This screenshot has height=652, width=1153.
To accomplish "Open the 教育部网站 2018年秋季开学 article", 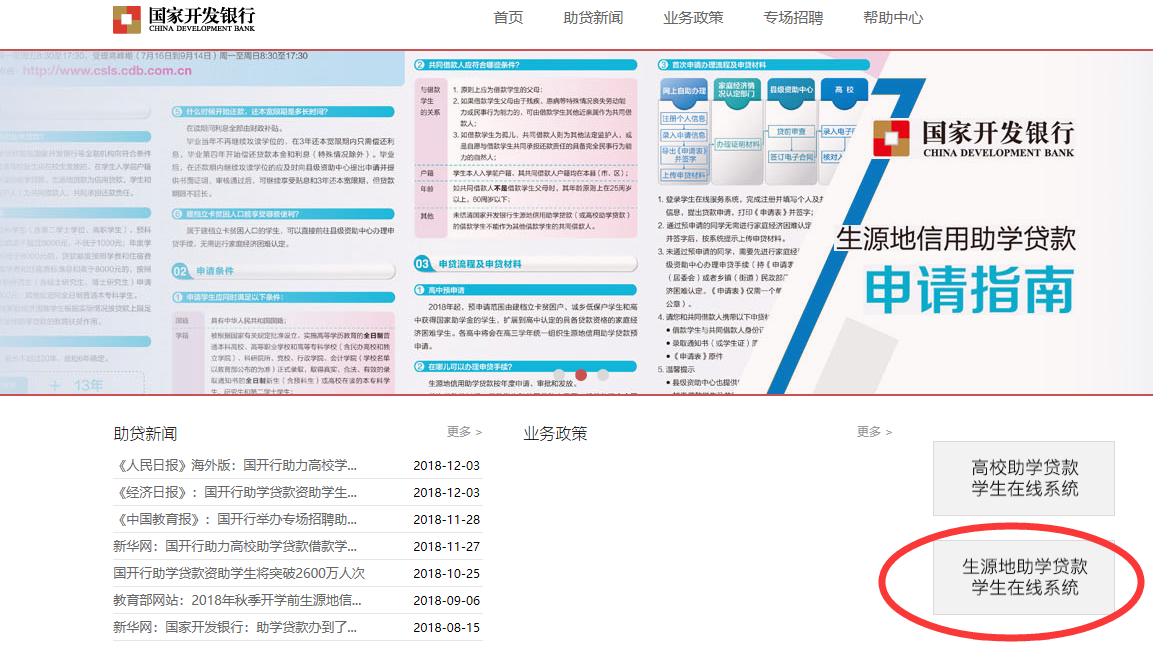I will click(x=237, y=601).
